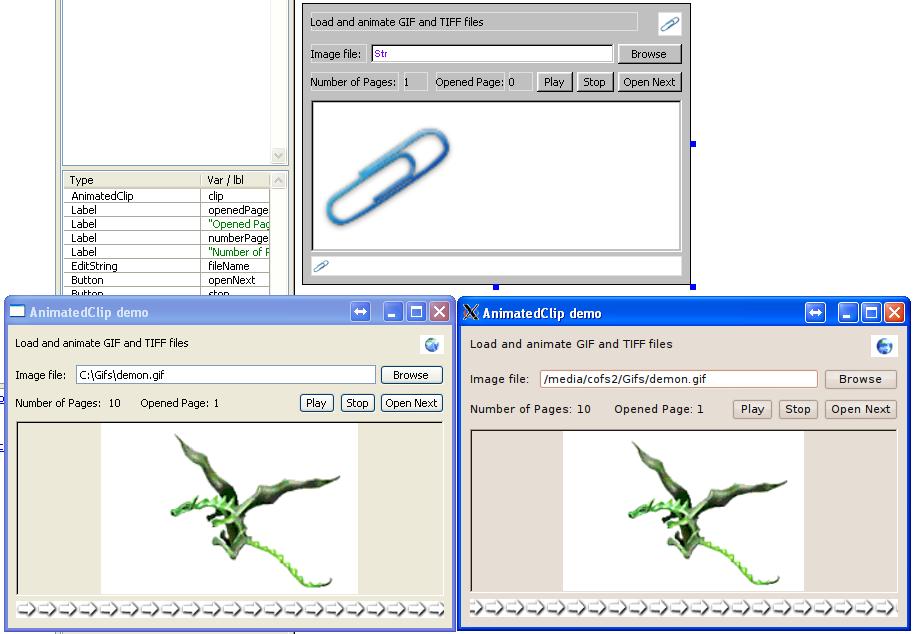Click the globe icon in the /media/cofs2 demo window
The height and width of the screenshot is (634, 914).
884,346
